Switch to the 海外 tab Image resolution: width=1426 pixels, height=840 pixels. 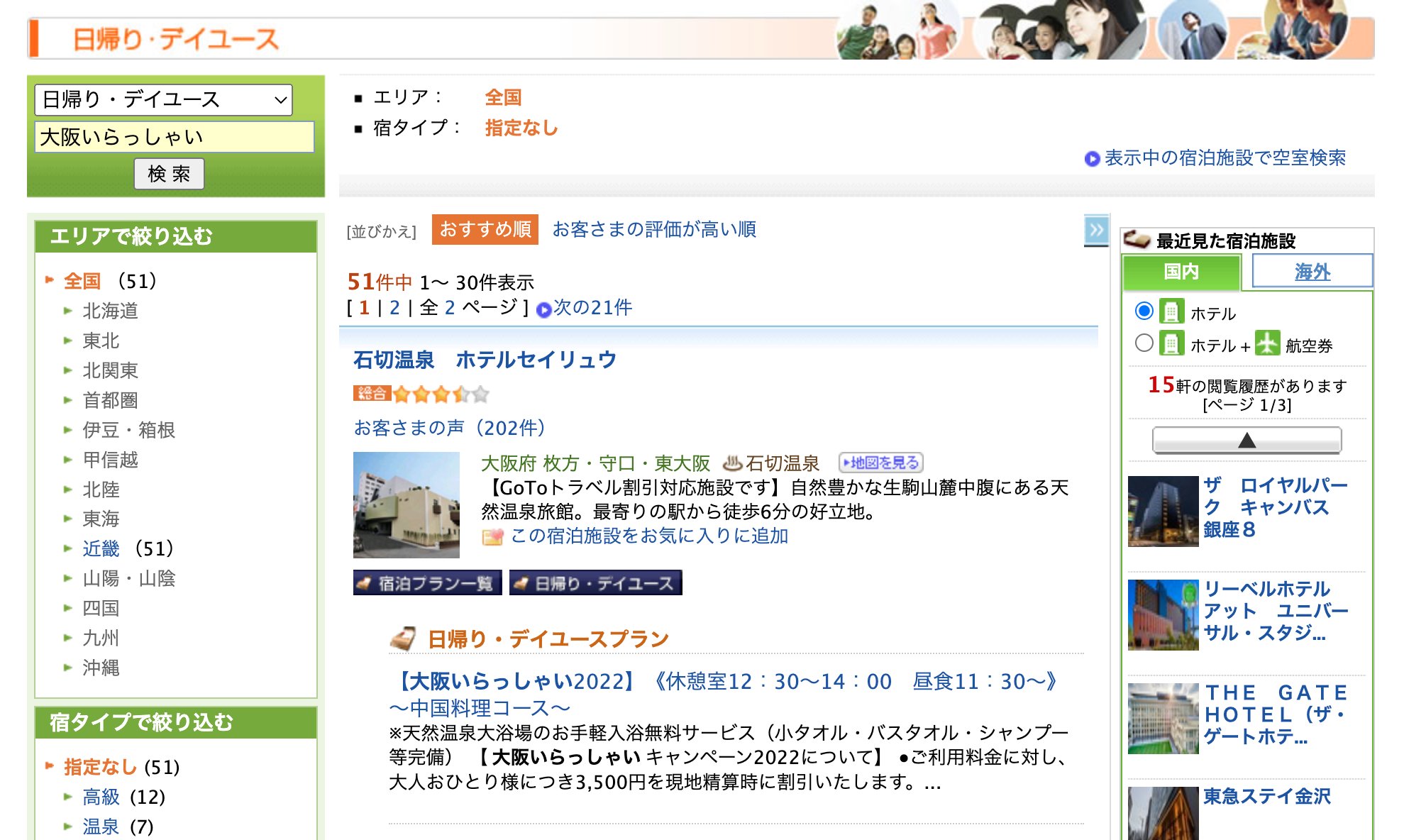(1312, 272)
